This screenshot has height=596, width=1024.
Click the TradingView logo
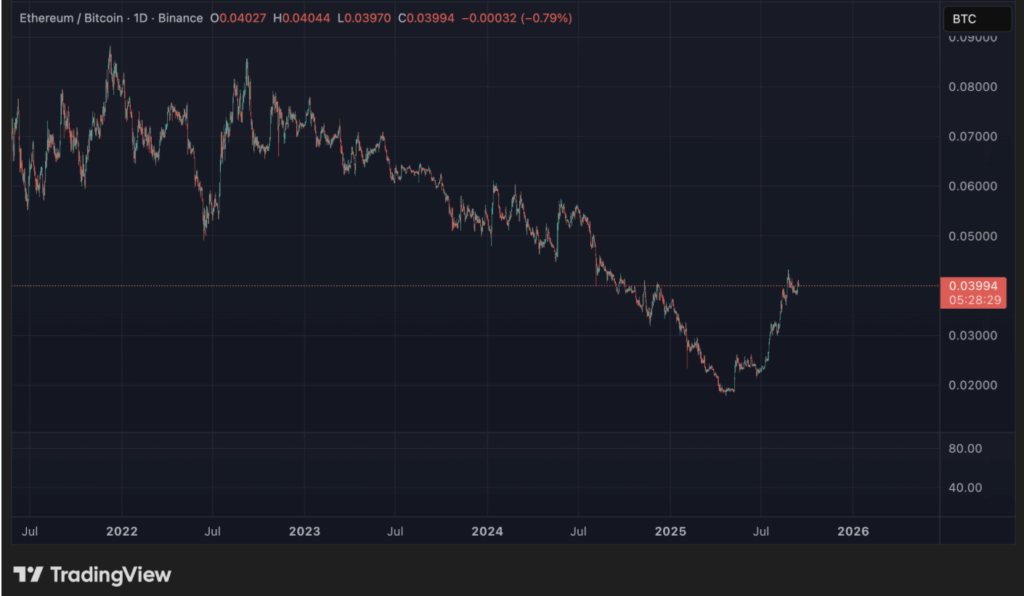[x=92, y=574]
